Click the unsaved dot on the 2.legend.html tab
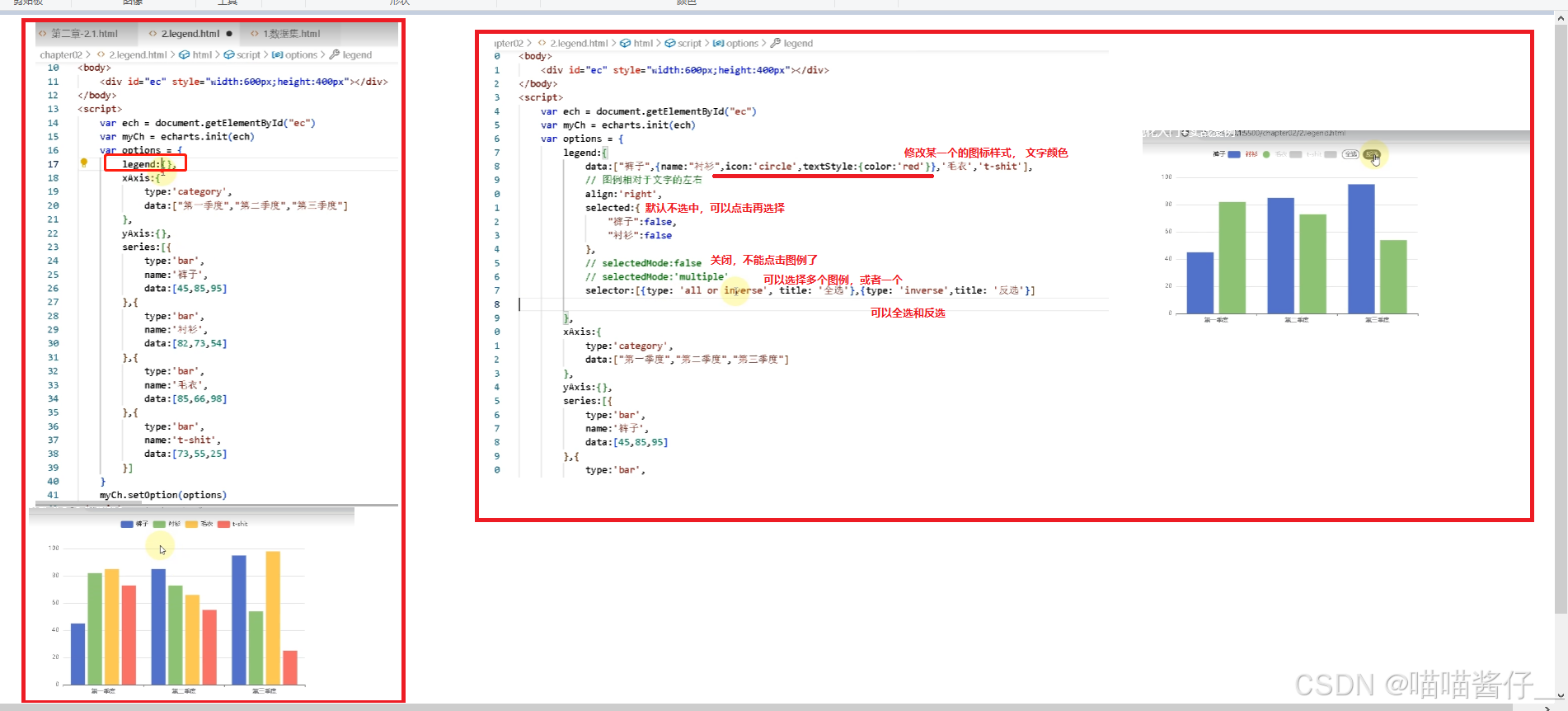1568x711 pixels. [x=229, y=34]
